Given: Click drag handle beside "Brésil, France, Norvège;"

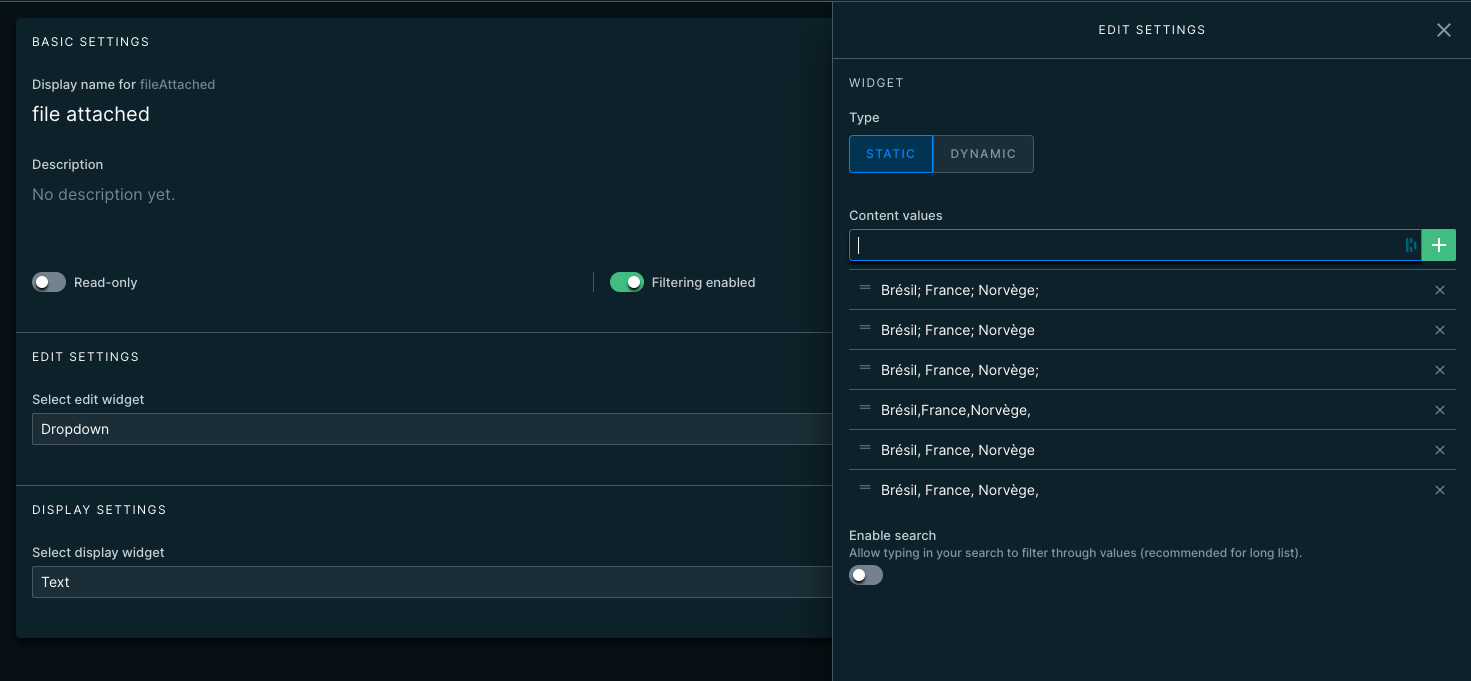Looking at the screenshot, I should tap(865, 368).
